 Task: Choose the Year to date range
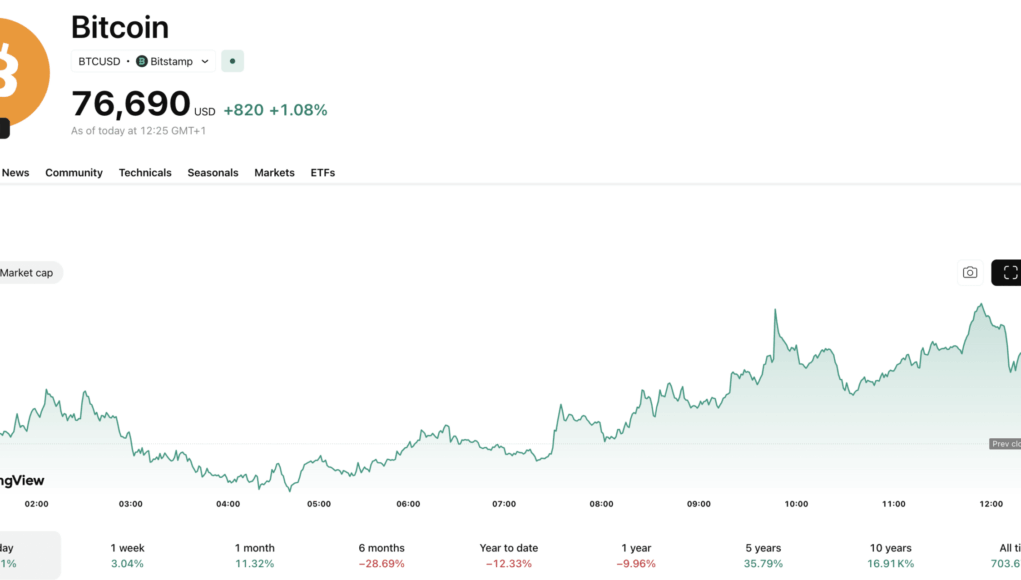[508, 555]
